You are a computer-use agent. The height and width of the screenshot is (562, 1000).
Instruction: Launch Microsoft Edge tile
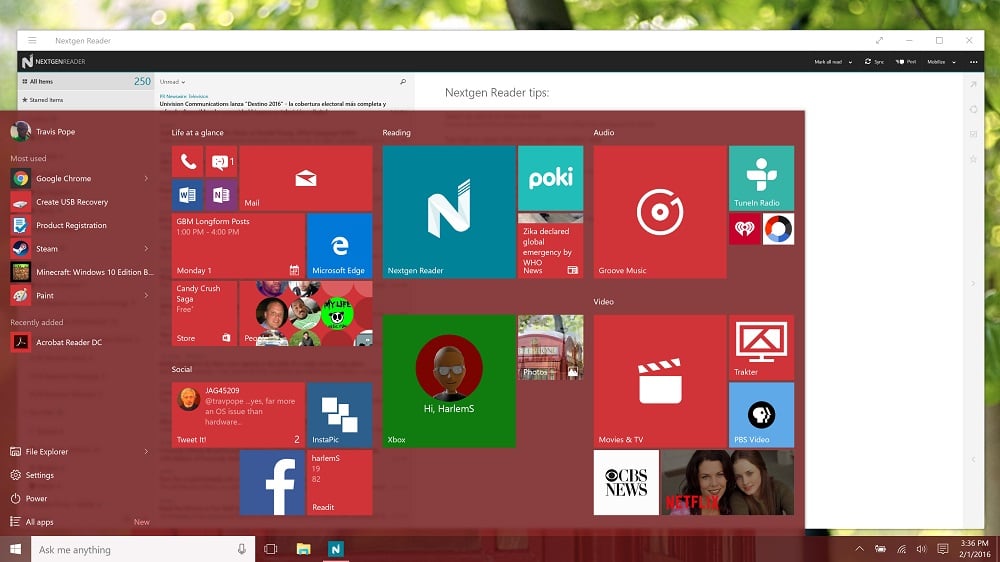339,246
